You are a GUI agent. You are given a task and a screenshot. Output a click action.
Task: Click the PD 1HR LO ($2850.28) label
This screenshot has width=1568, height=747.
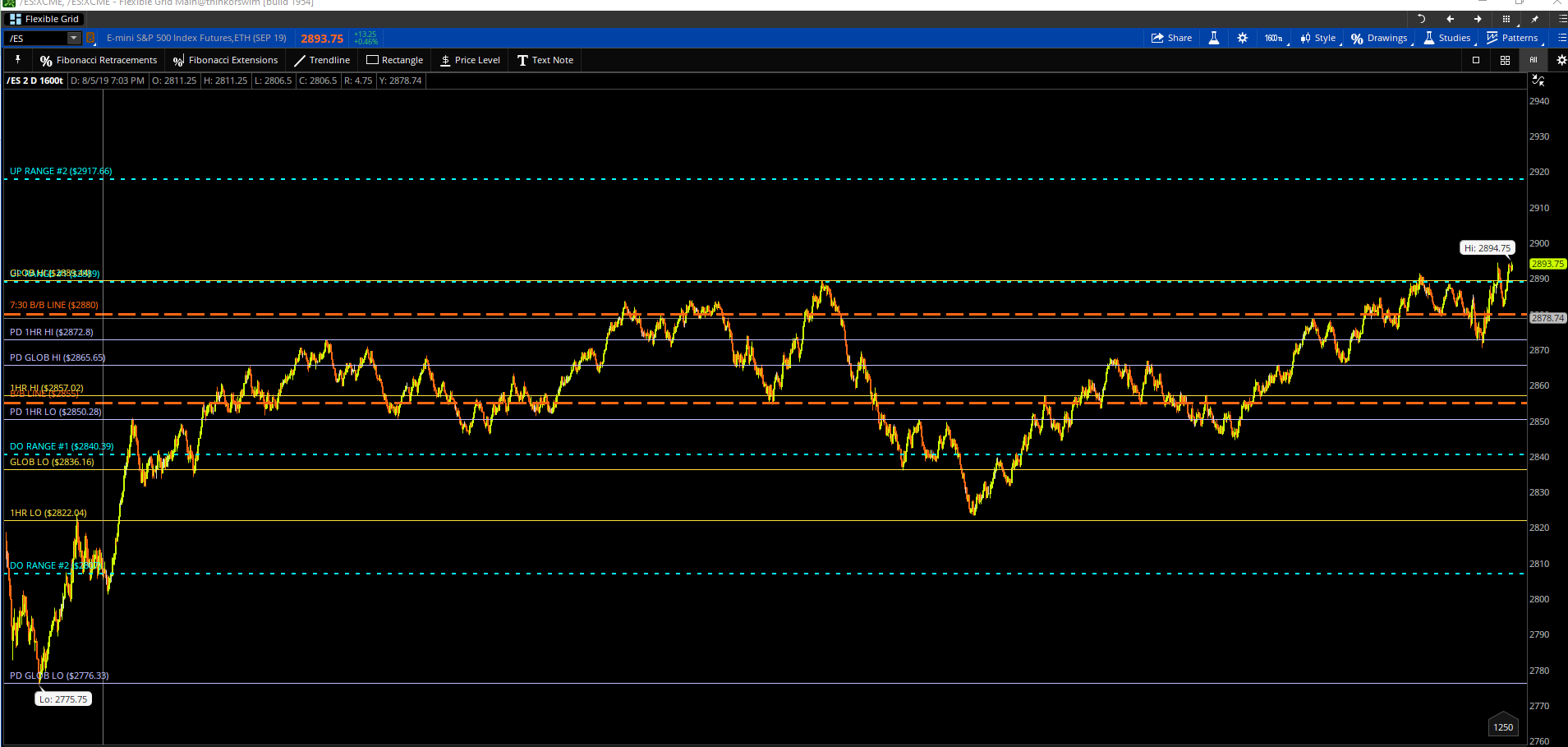tap(56, 412)
